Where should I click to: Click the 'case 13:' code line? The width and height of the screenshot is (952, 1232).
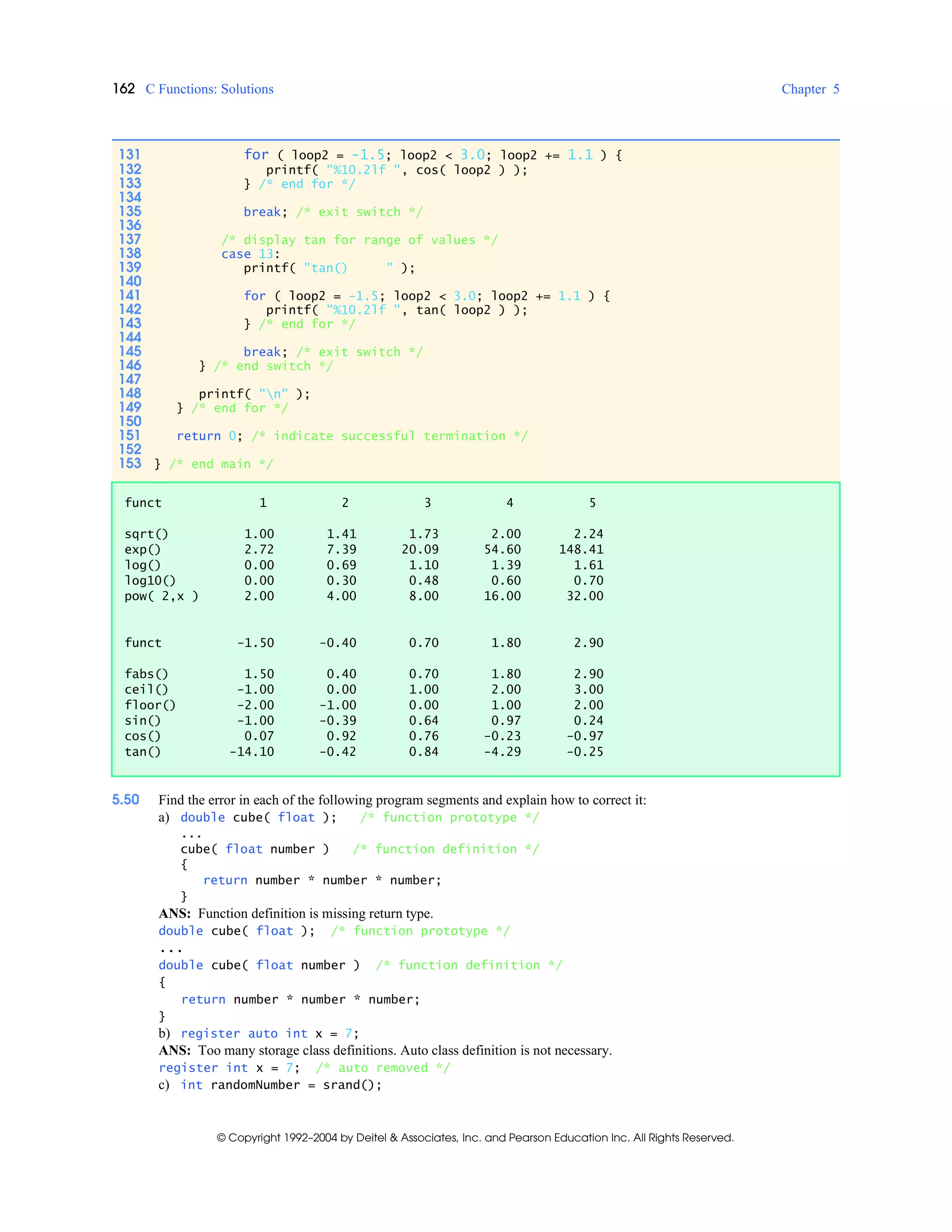click(x=250, y=254)
